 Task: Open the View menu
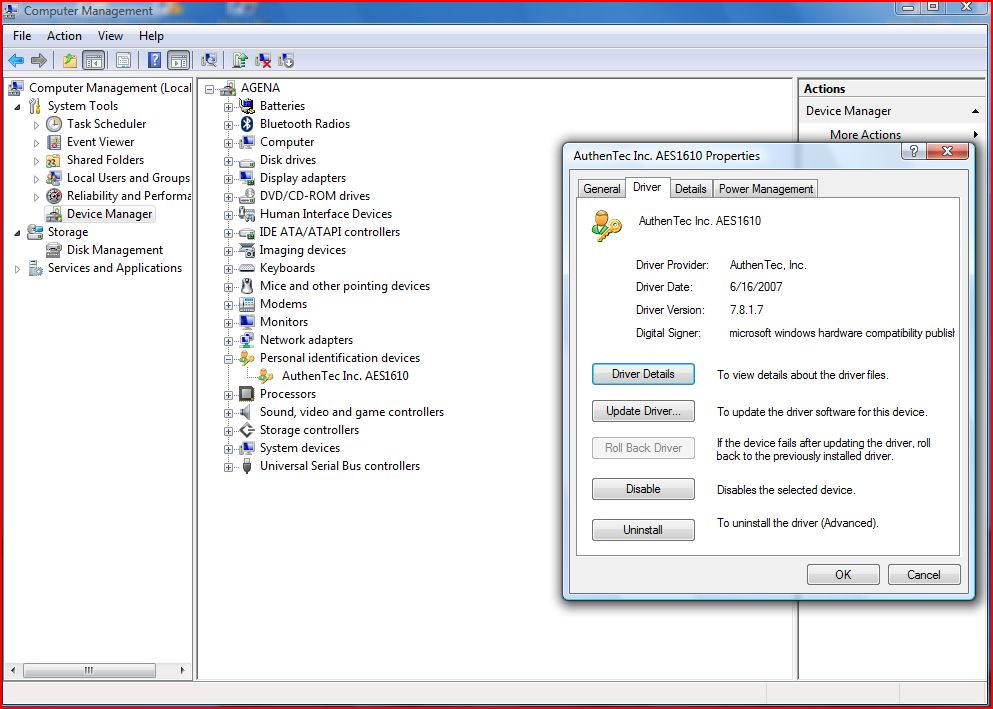[x=110, y=36]
